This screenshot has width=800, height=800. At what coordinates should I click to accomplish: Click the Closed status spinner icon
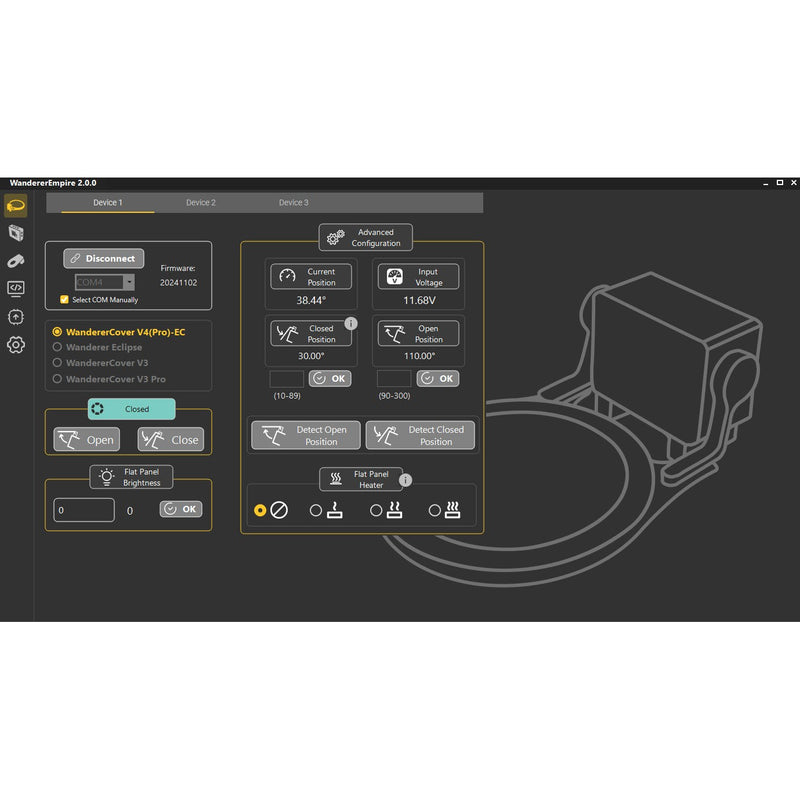[x=97, y=409]
